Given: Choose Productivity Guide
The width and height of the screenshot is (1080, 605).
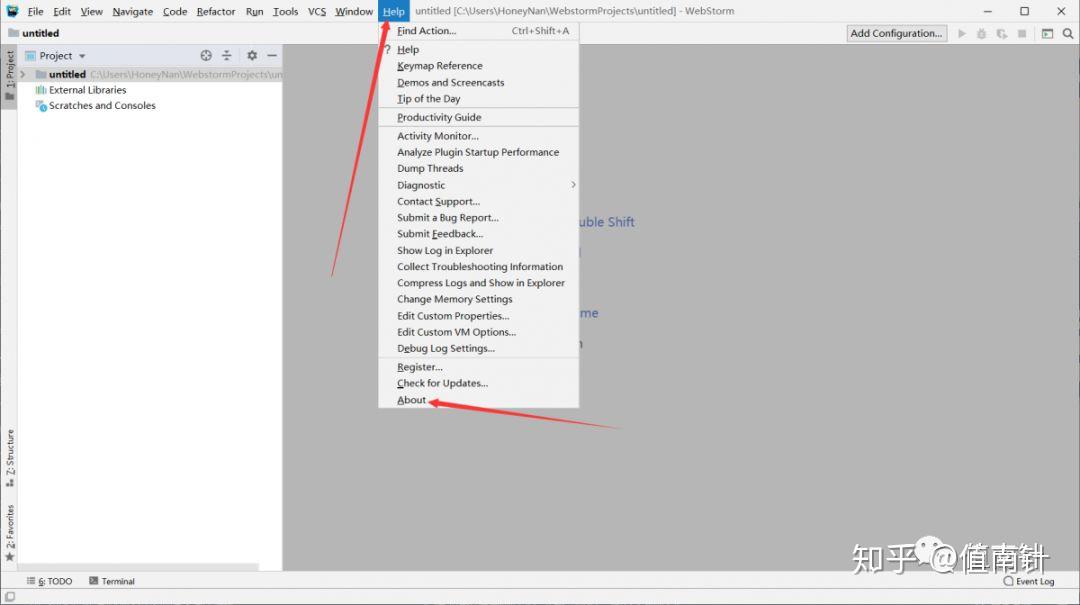Looking at the screenshot, I should 479,118.
